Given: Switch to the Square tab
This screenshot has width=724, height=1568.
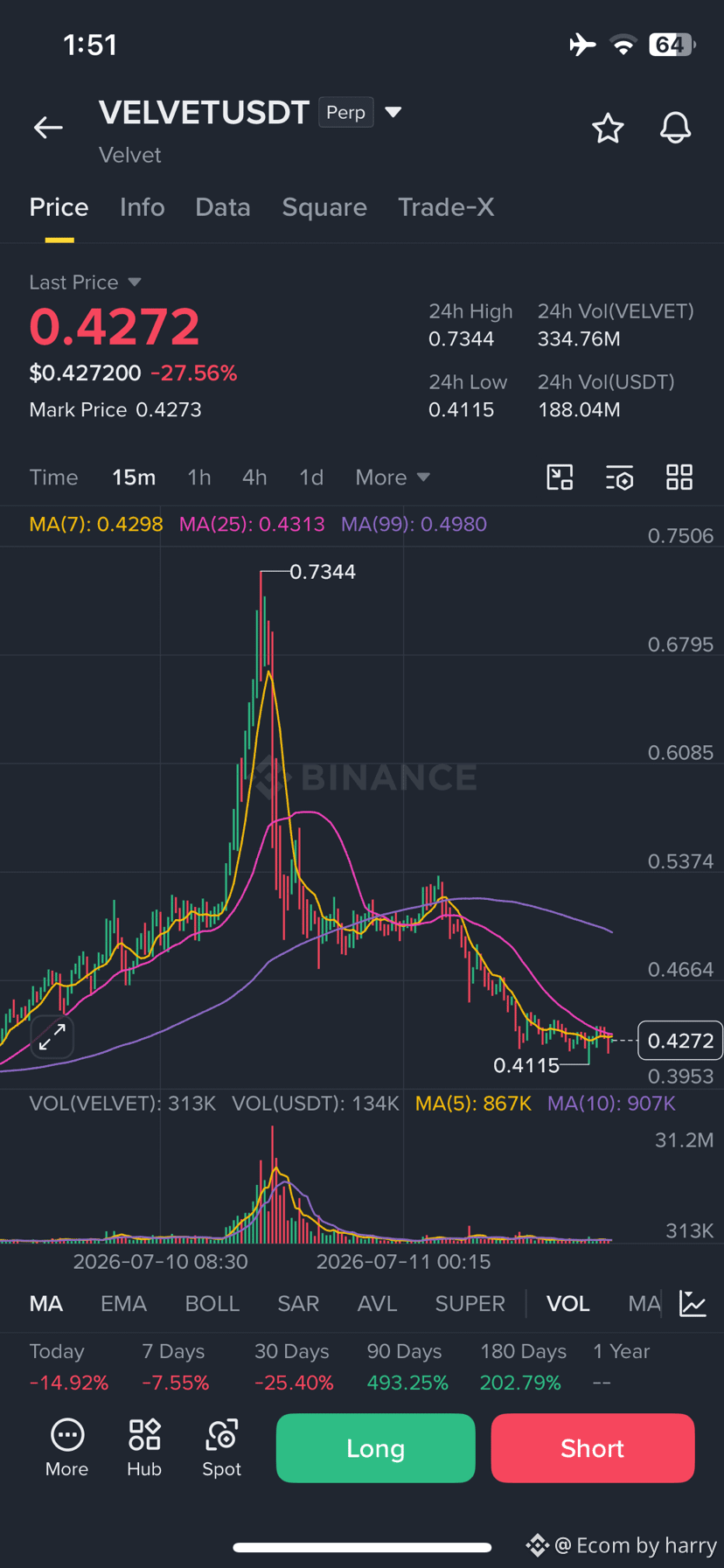Looking at the screenshot, I should point(324,207).
